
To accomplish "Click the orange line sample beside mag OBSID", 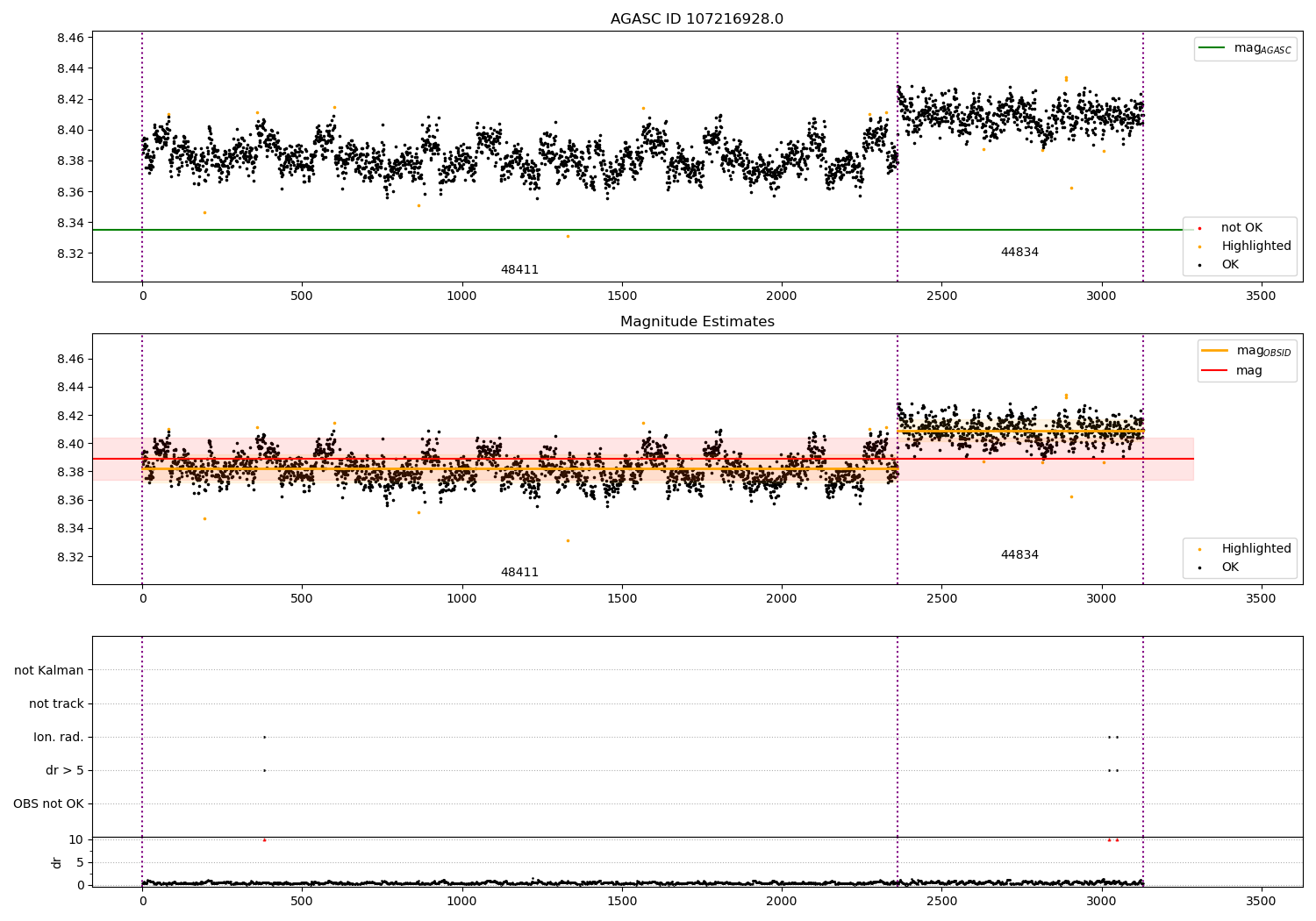I will pyautogui.click(x=1214, y=351).
